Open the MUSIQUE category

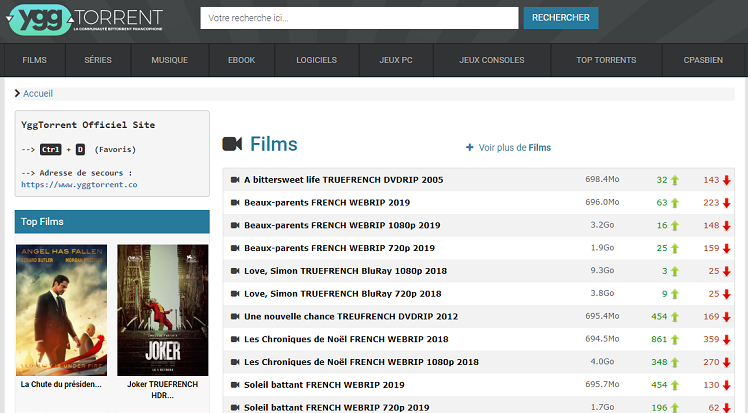[x=169, y=60]
